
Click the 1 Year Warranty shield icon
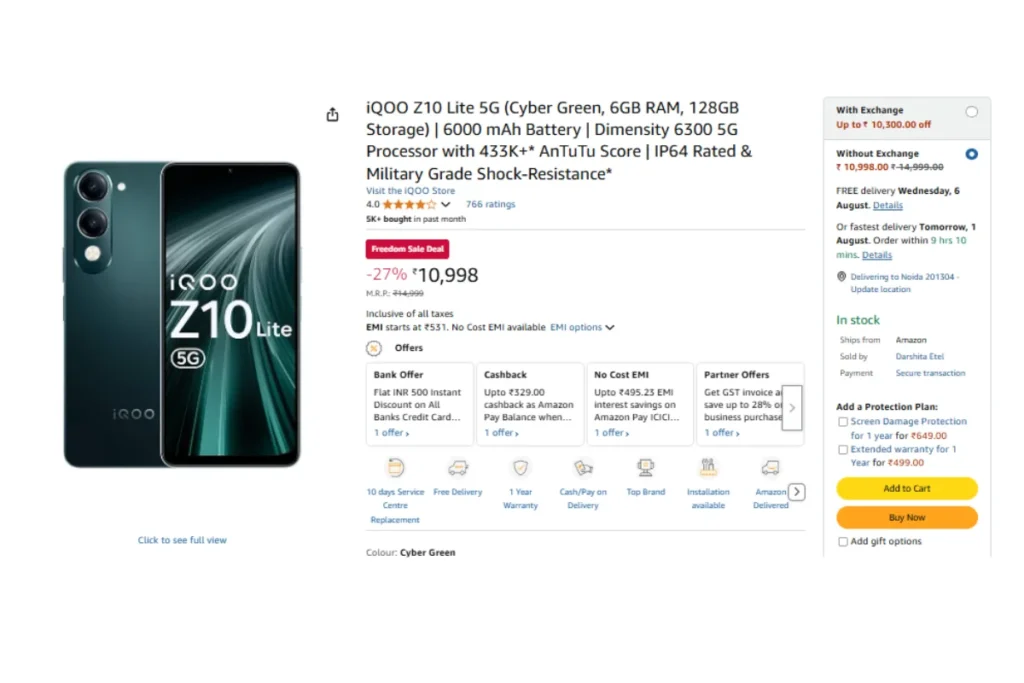(x=520, y=468)
